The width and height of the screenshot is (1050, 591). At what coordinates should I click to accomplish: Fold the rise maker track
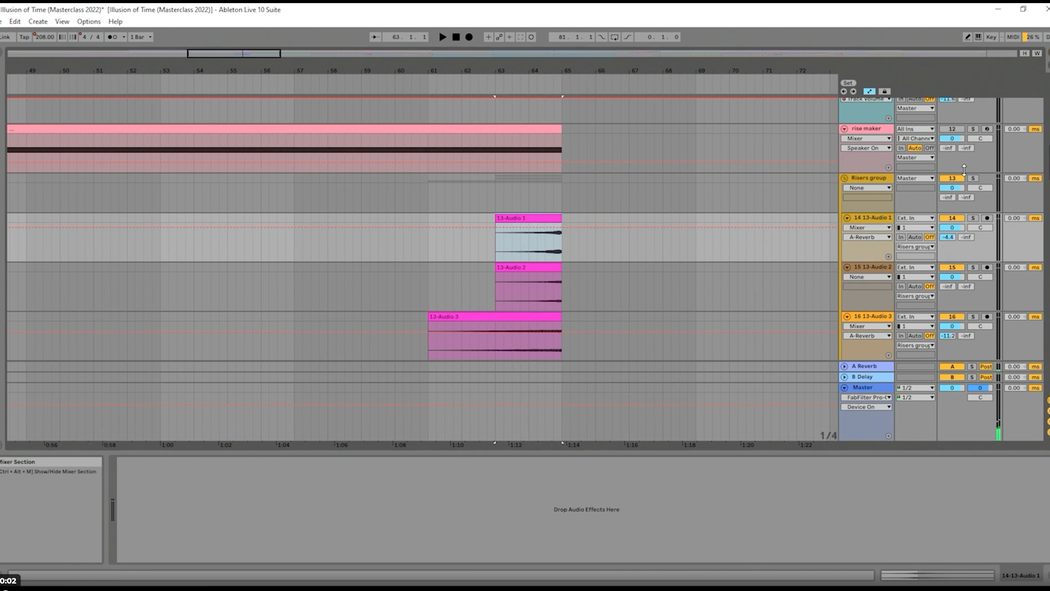(x=845, y=129)
